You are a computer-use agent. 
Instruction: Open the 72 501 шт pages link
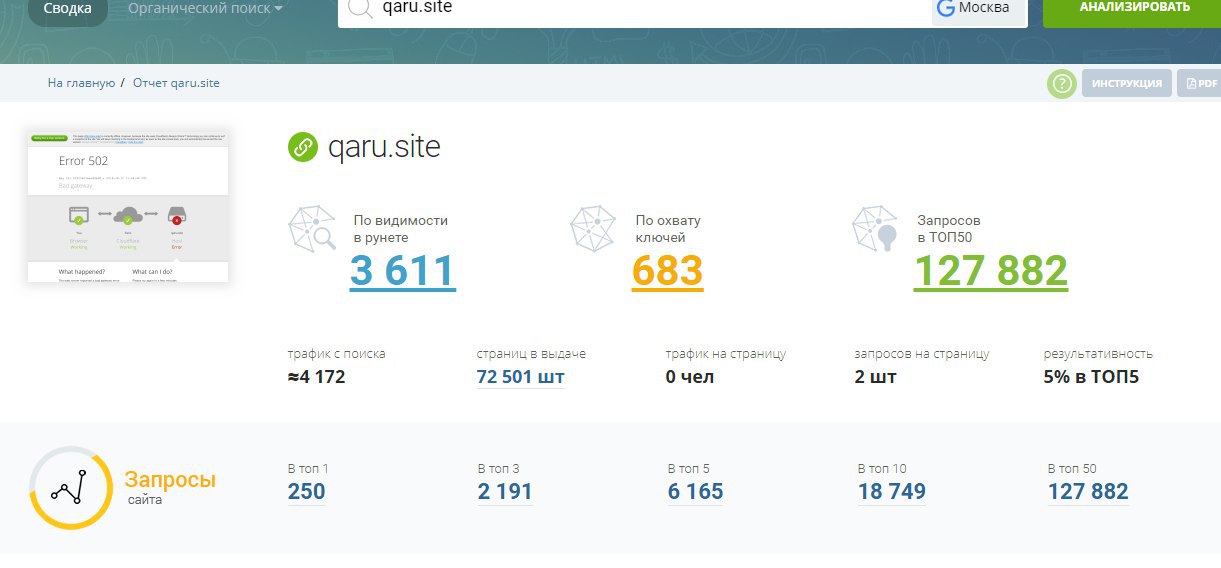(521, 377)
